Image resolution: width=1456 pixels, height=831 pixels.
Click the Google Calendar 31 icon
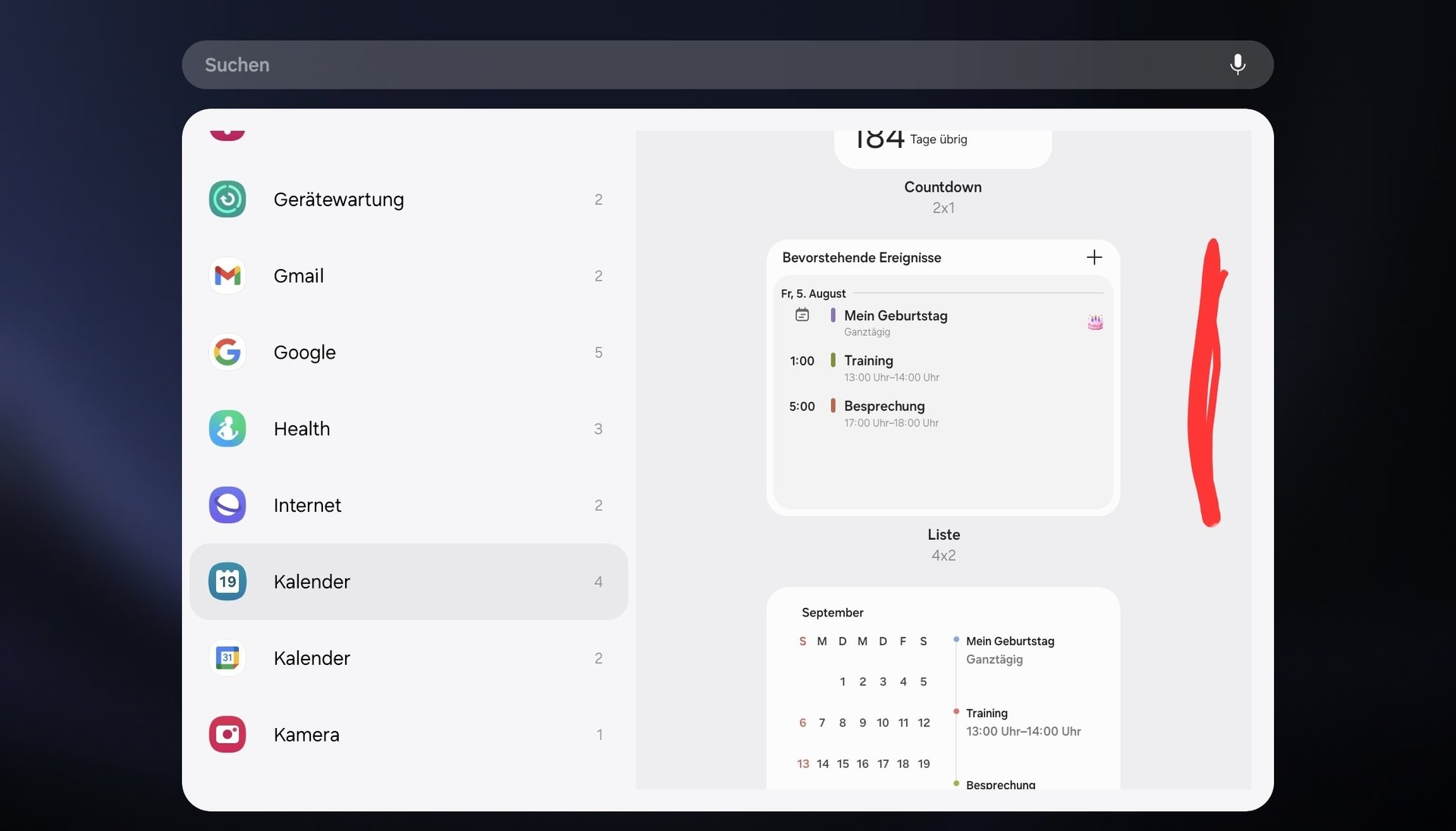tap(227, 658)
